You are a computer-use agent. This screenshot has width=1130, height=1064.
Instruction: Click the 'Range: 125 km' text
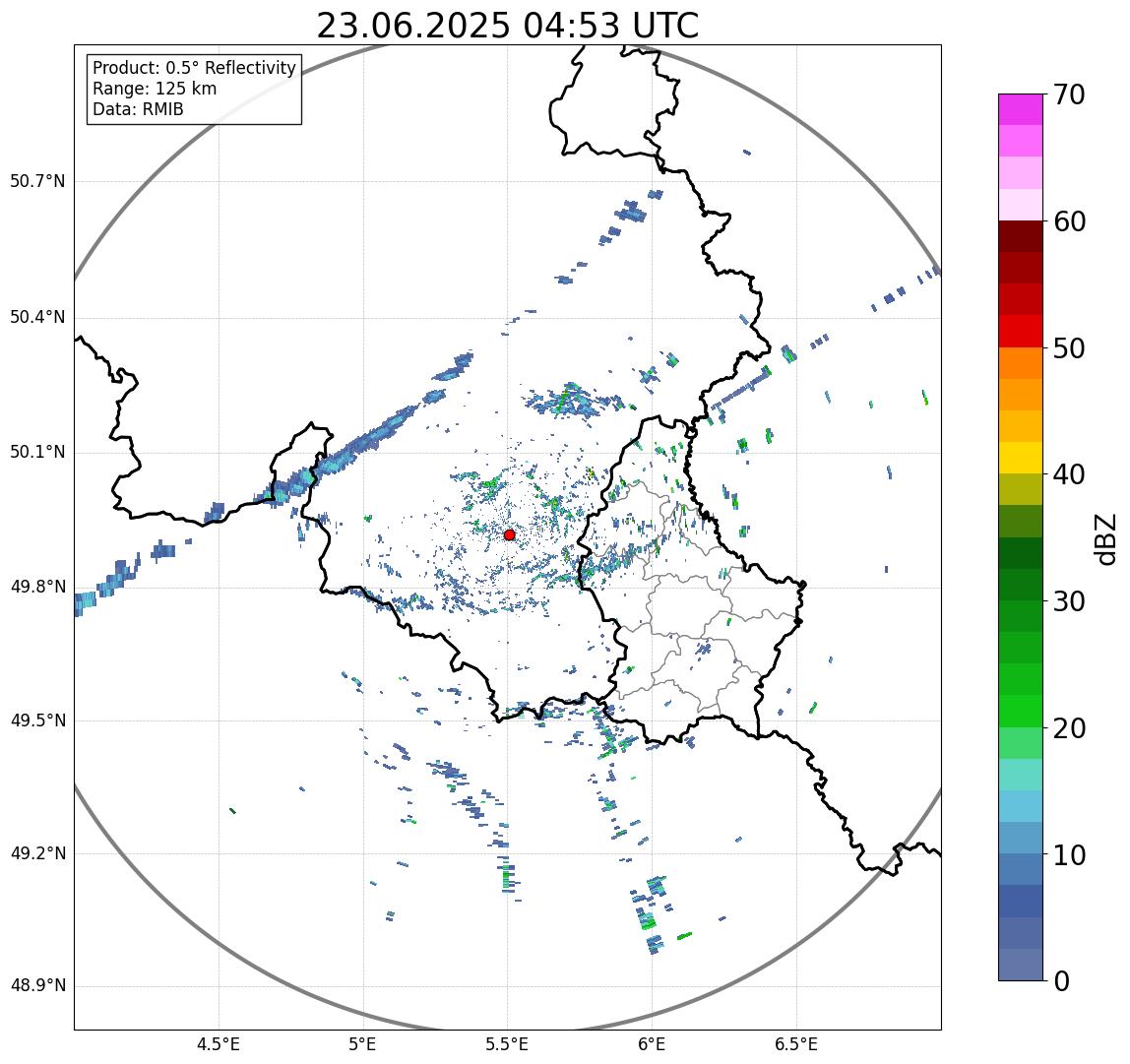click(155, 89)
